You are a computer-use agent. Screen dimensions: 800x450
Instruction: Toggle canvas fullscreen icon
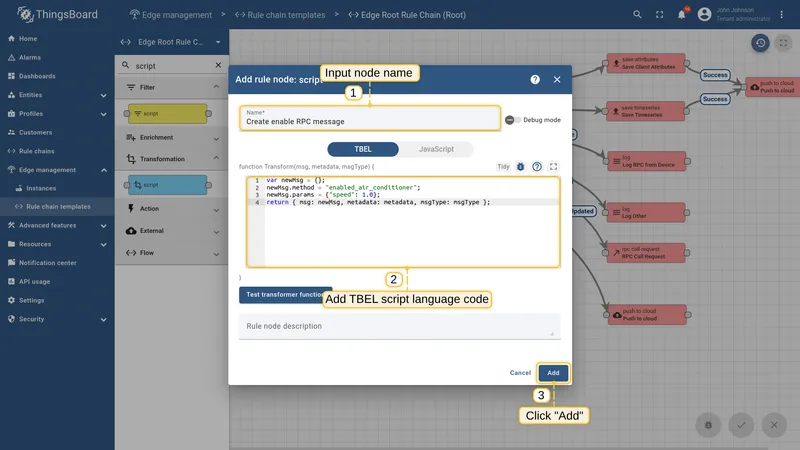tap(783, 43)
